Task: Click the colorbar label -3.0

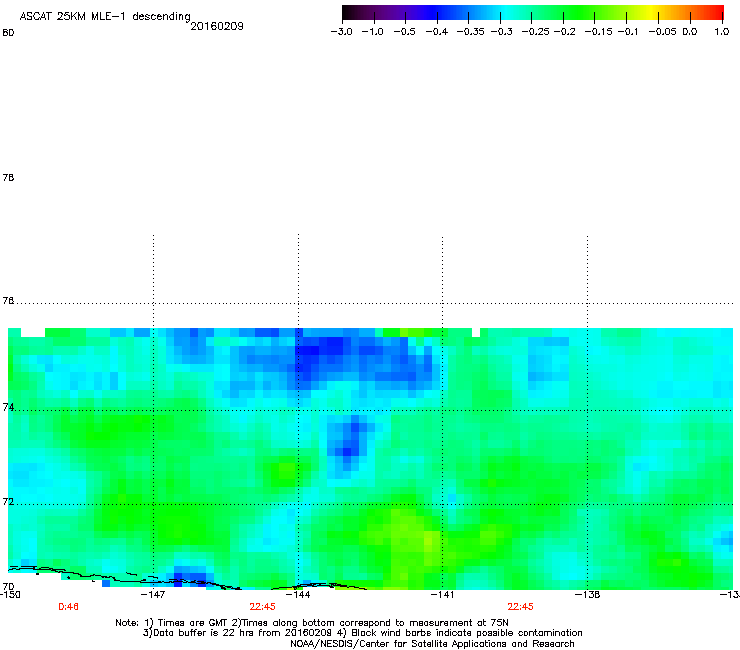Action: click(341, 32)
